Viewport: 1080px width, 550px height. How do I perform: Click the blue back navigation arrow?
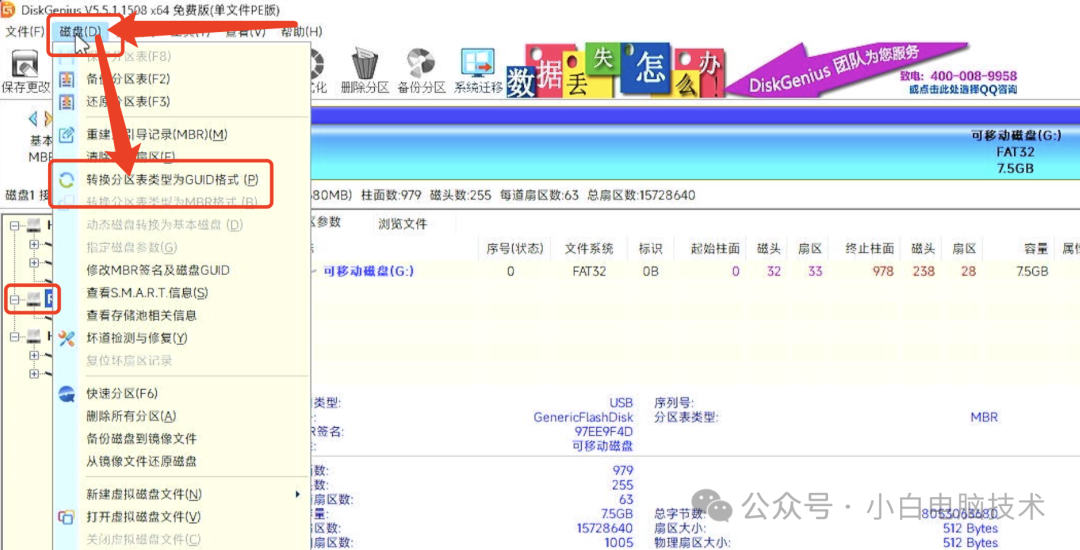coord(32,119)
